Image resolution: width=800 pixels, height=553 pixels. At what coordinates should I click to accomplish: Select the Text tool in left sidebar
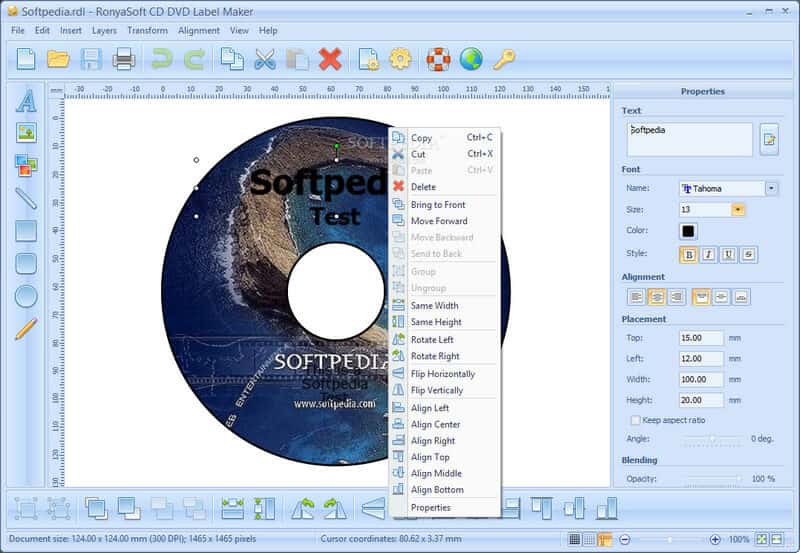click(26, 100)
